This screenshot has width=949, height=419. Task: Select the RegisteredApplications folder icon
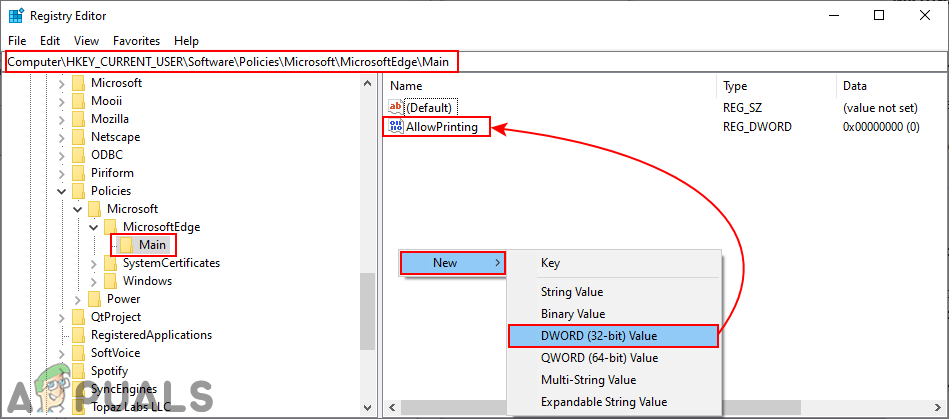point(78,335)
